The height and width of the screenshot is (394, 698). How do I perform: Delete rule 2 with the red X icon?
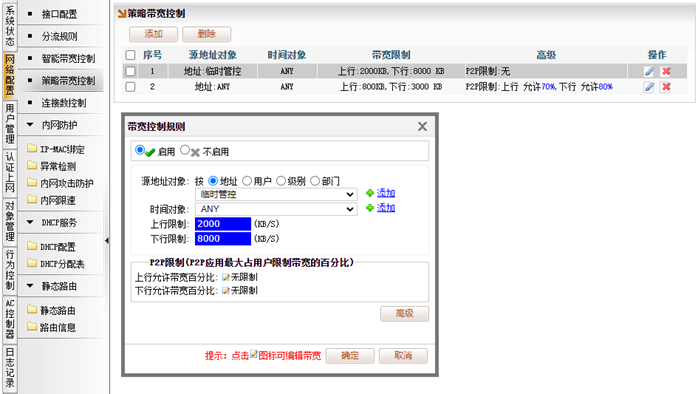coord(666,87)
